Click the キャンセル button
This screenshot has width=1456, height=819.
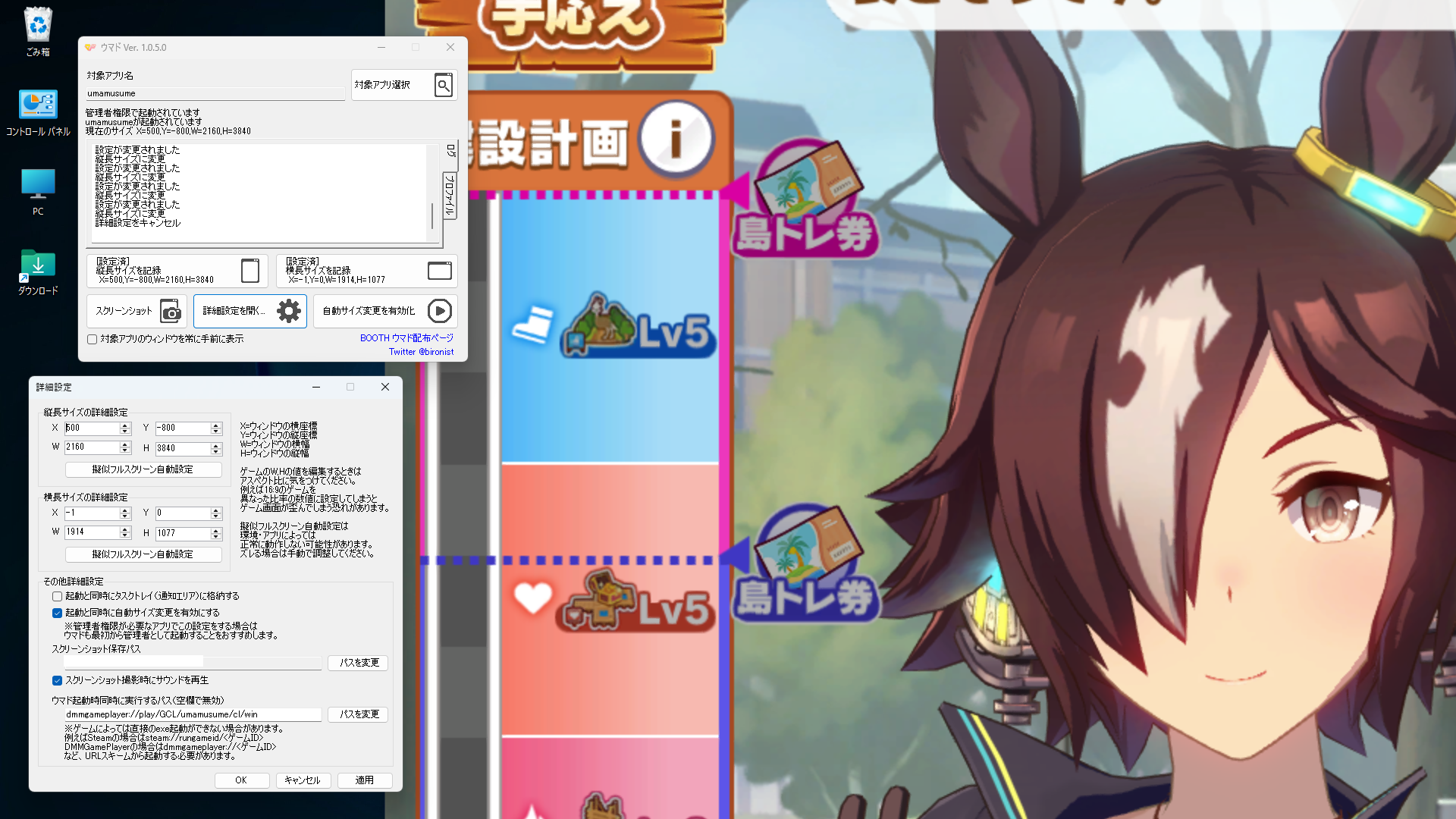pos(303,780)
